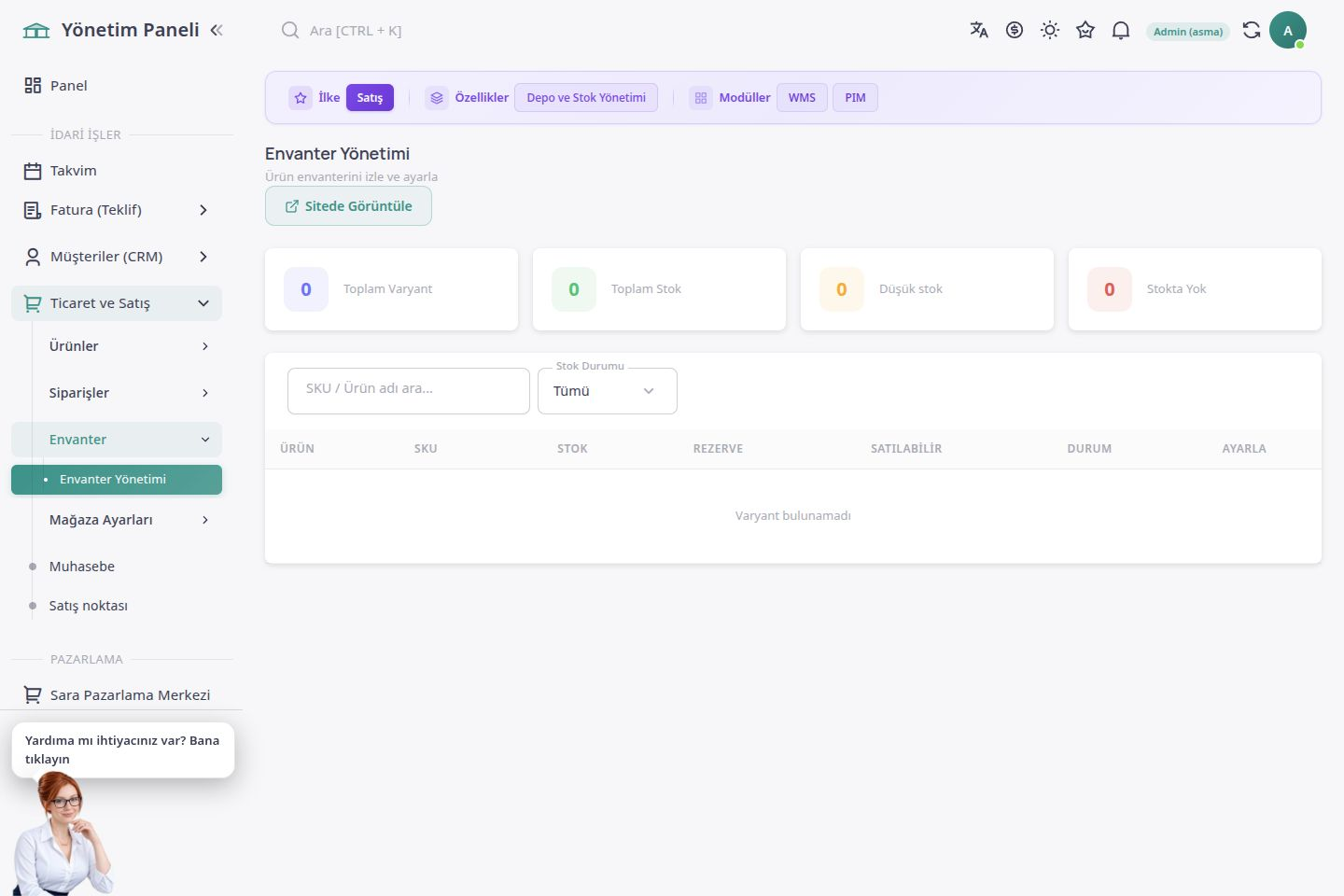This screenshot has height=896, width=1344.
Task: Click the Satış tag button
Action: tap(370, 97)
